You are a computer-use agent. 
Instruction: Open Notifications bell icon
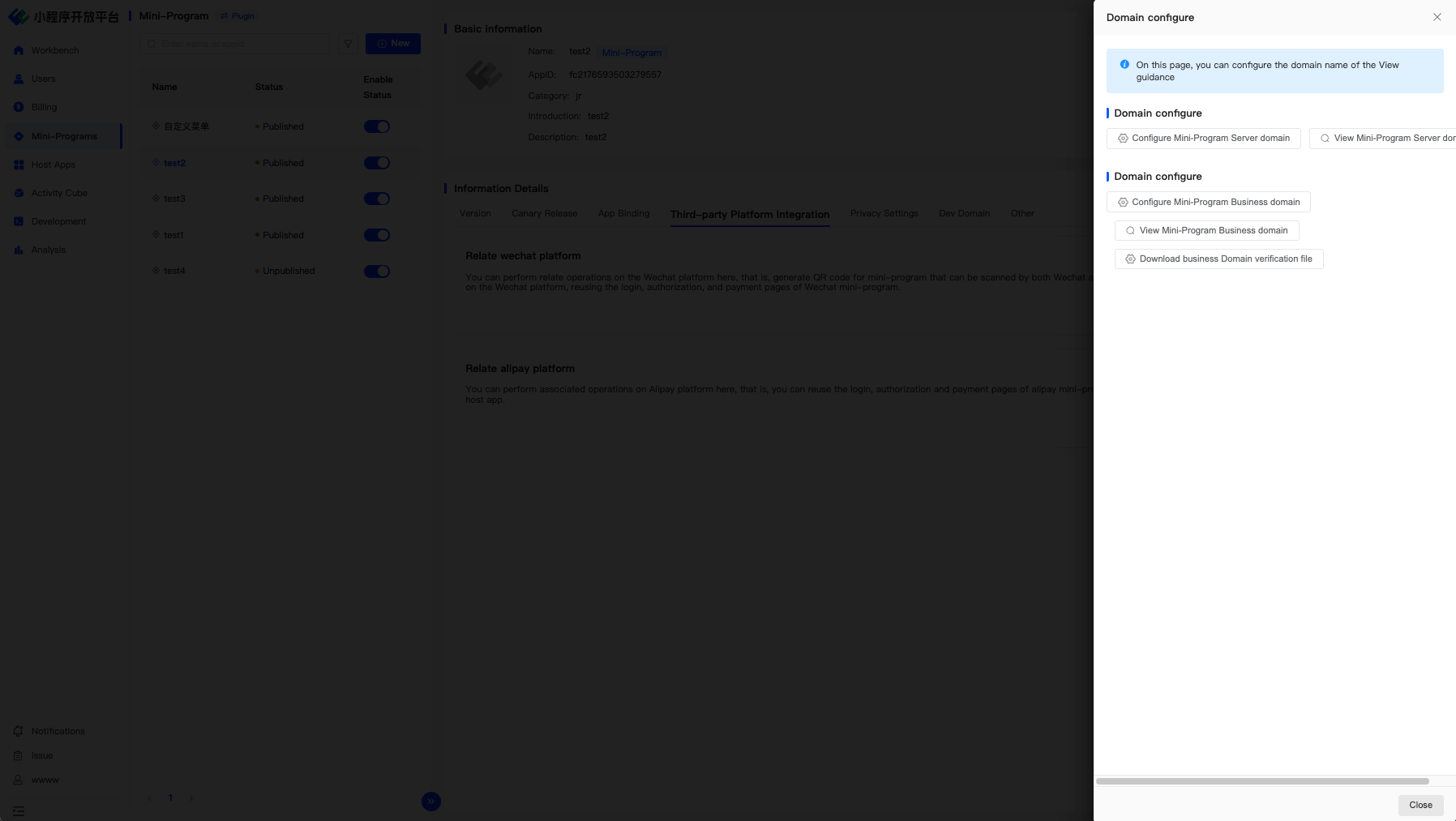(x=18, y=731)
